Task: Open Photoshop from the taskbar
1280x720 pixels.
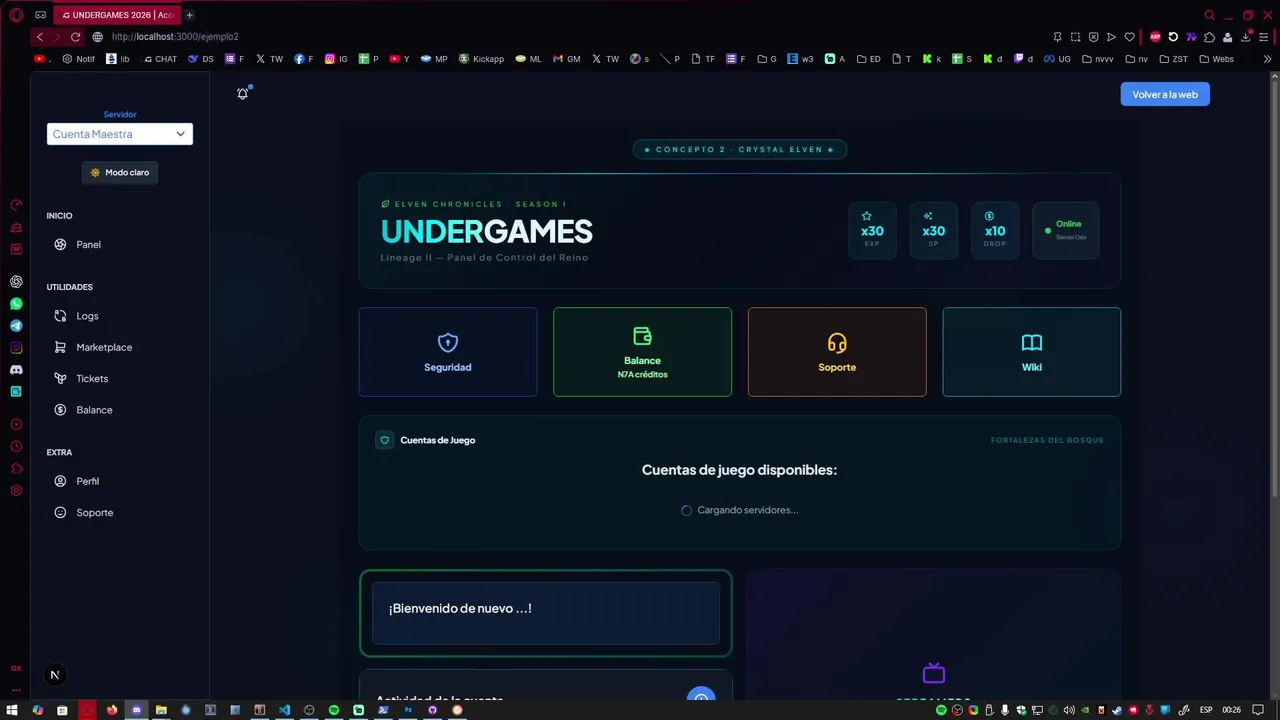Action: coord(408,710)
